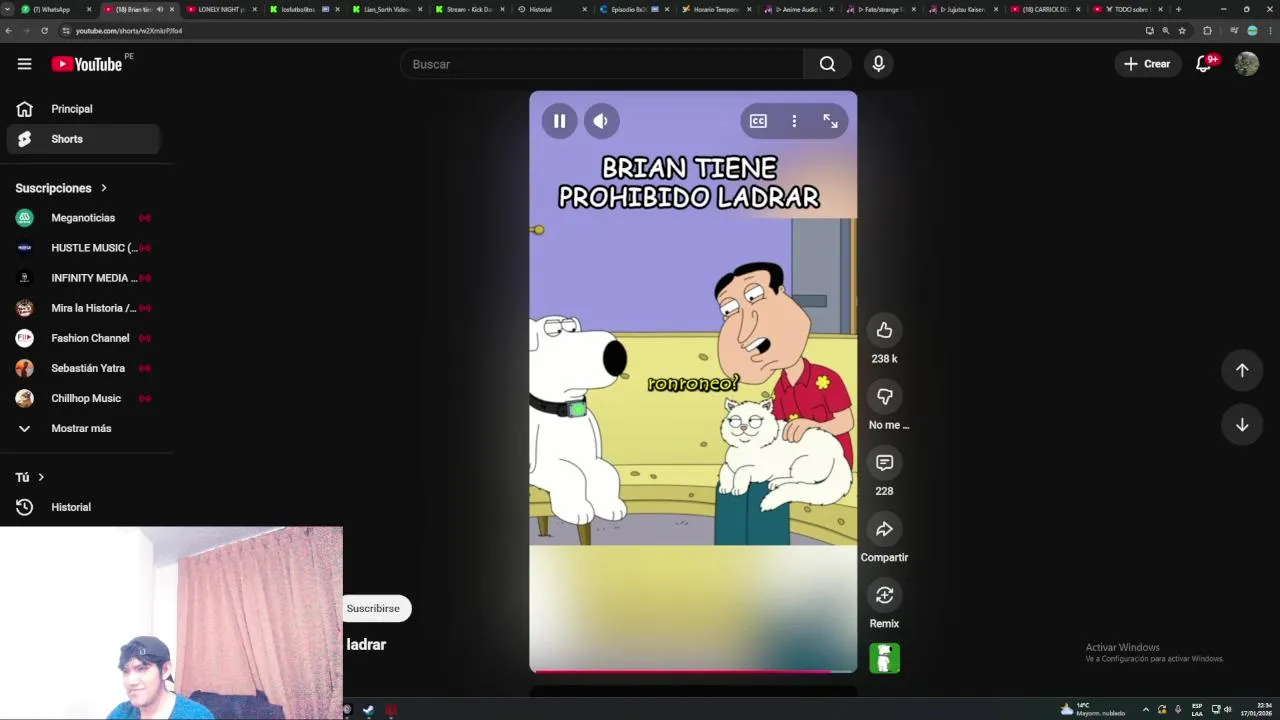Viewport: 1280px width, 720px height.
Task: Seek on the Short's red progress bar
Action: pyautogui.click(x=692, y=671)
